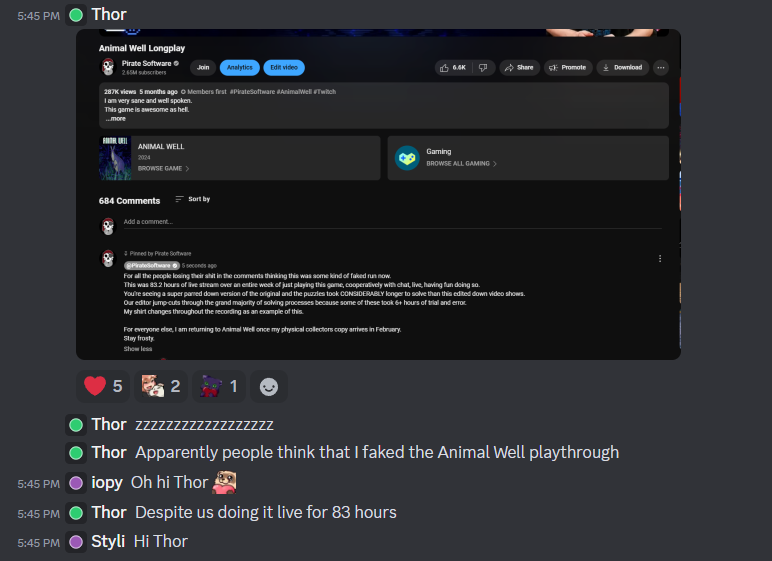Toggle the second emoji reaction with count 2
The width and height of the screenshot is (772, 561).
coord(161,386)
